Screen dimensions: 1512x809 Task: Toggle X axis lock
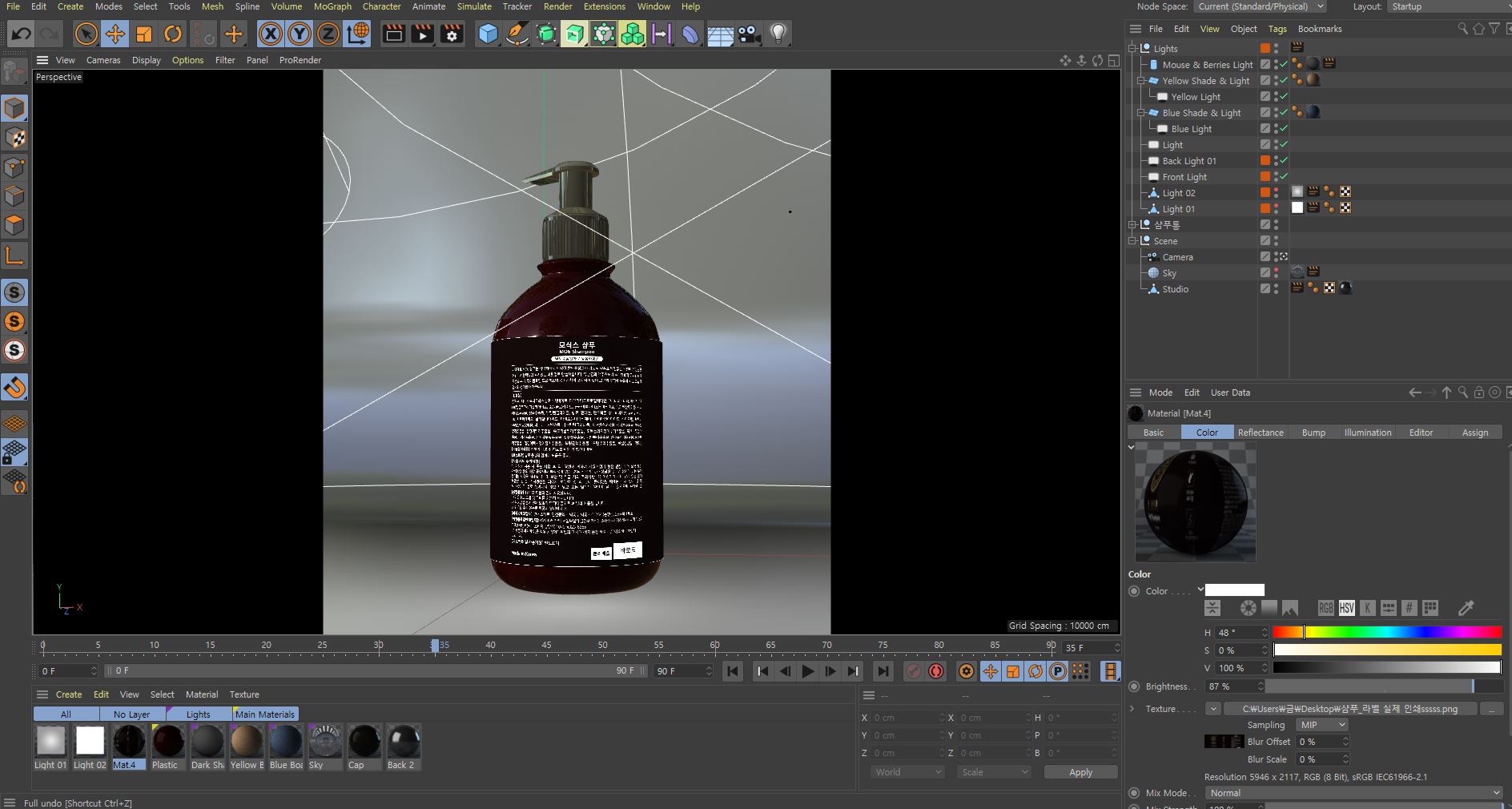tap(271, 34)
